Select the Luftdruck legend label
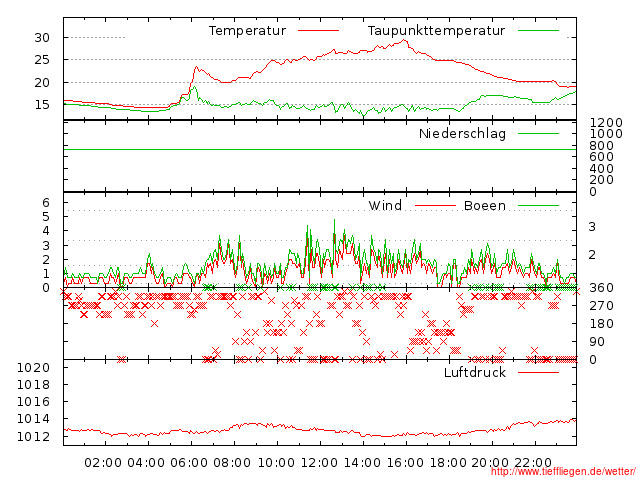This screenshot has width=640, height=480. 475,372
